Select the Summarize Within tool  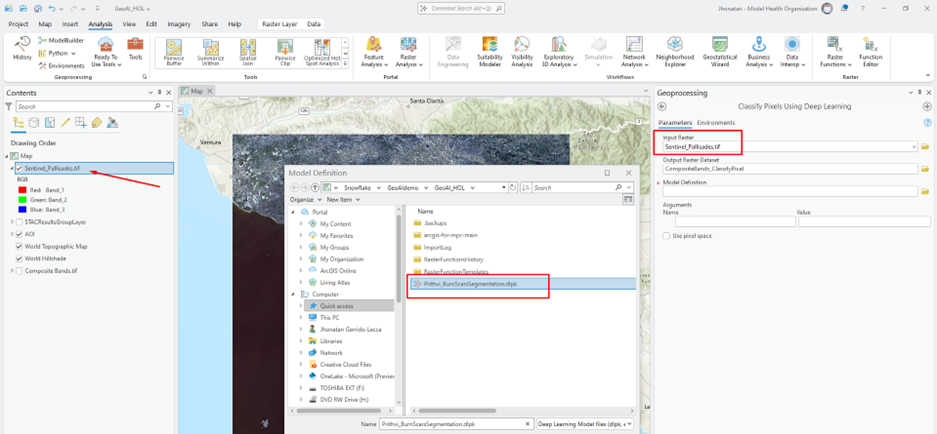tap(210, 53)
